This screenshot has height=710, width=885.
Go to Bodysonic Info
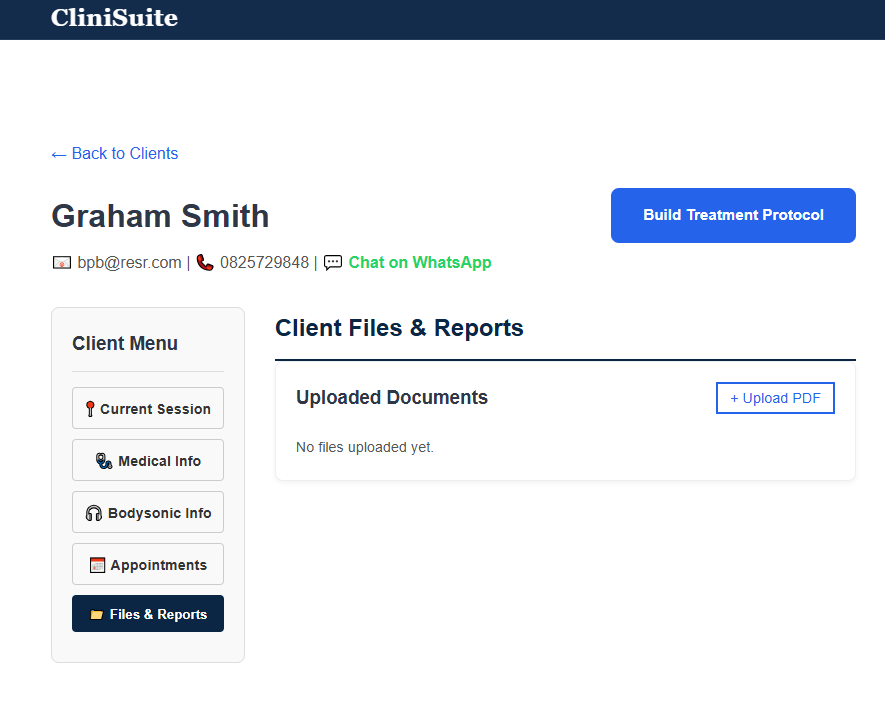[148, 512]
